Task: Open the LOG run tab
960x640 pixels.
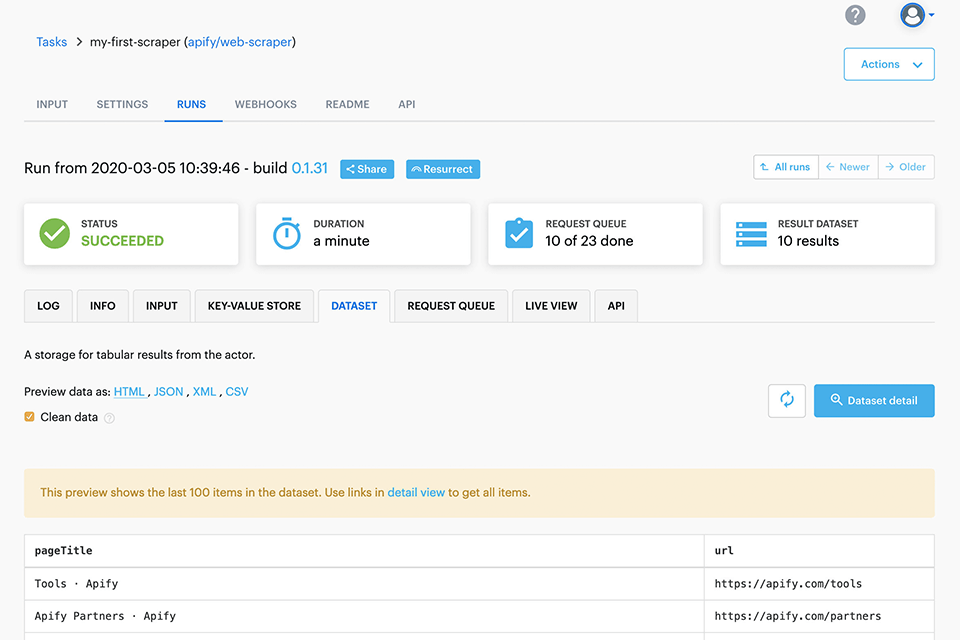Action: tap(48, 306)
